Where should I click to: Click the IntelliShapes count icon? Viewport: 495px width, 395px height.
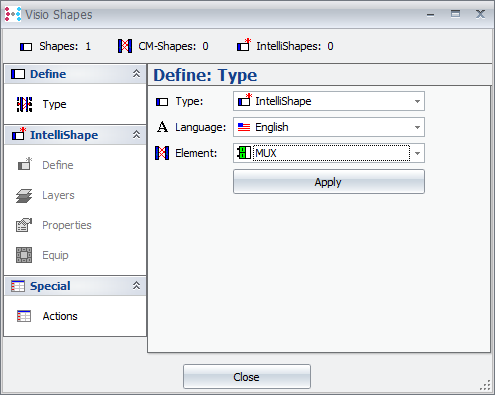244,45
